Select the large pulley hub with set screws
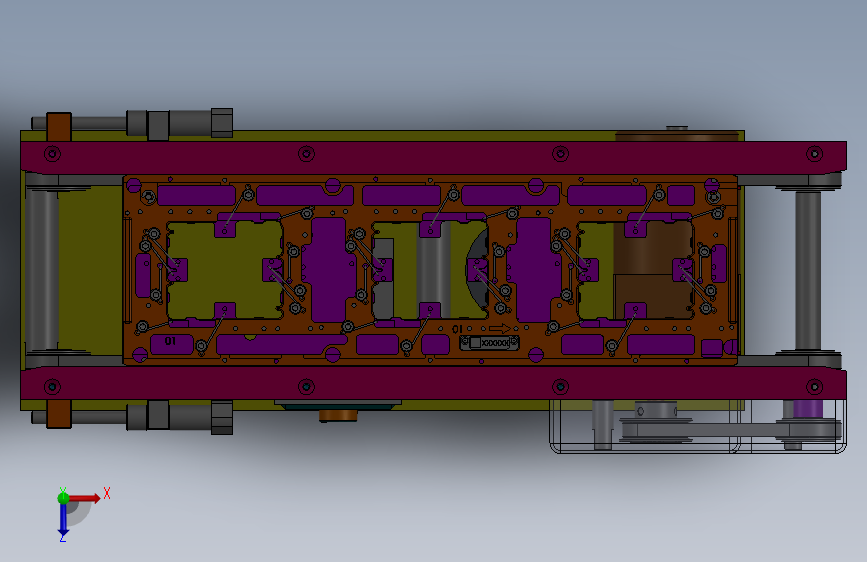The width and height of the screenshot is (867, 562). click(x=656, y=410)
